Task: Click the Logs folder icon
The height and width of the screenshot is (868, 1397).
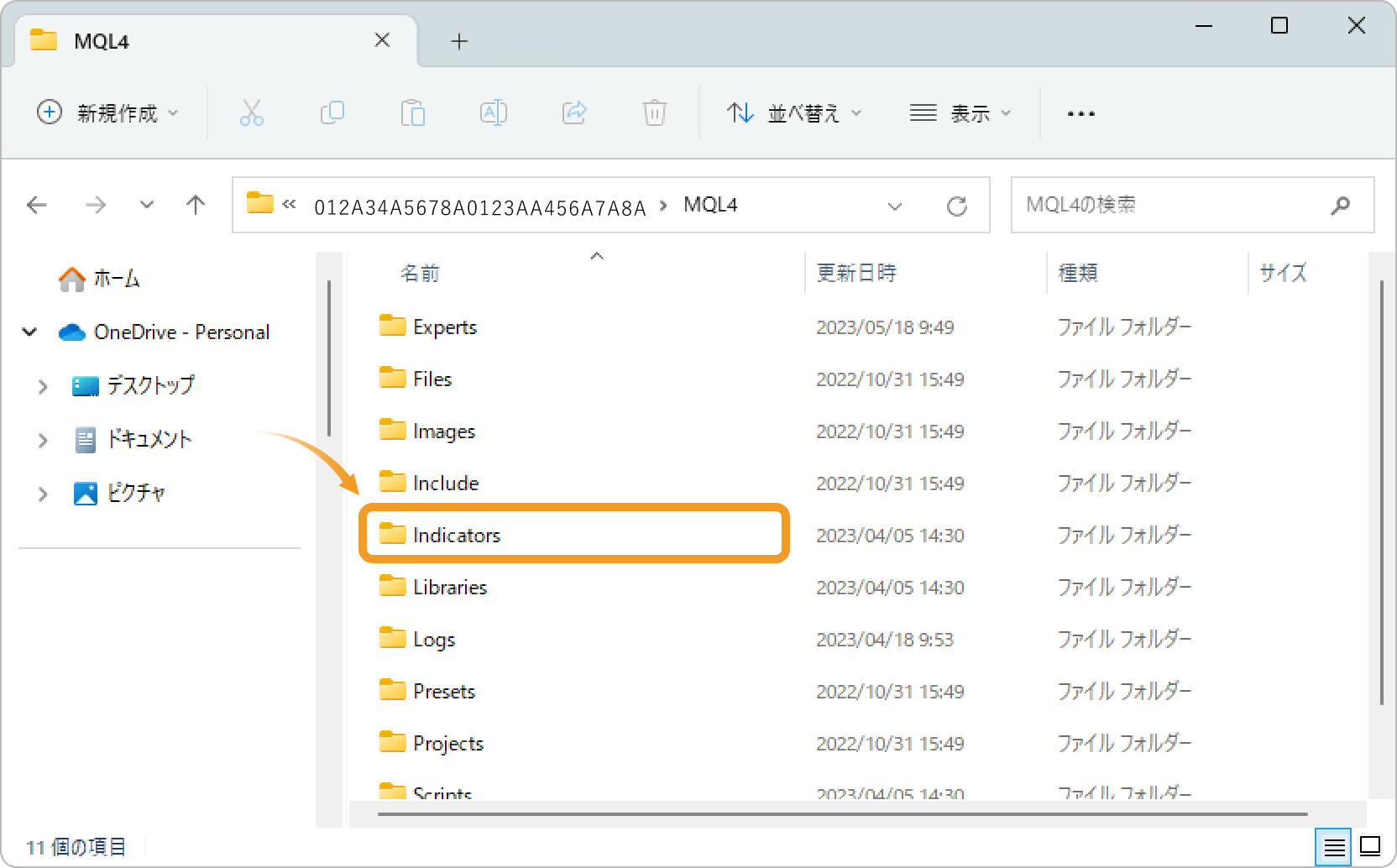Action: [392, 638]
